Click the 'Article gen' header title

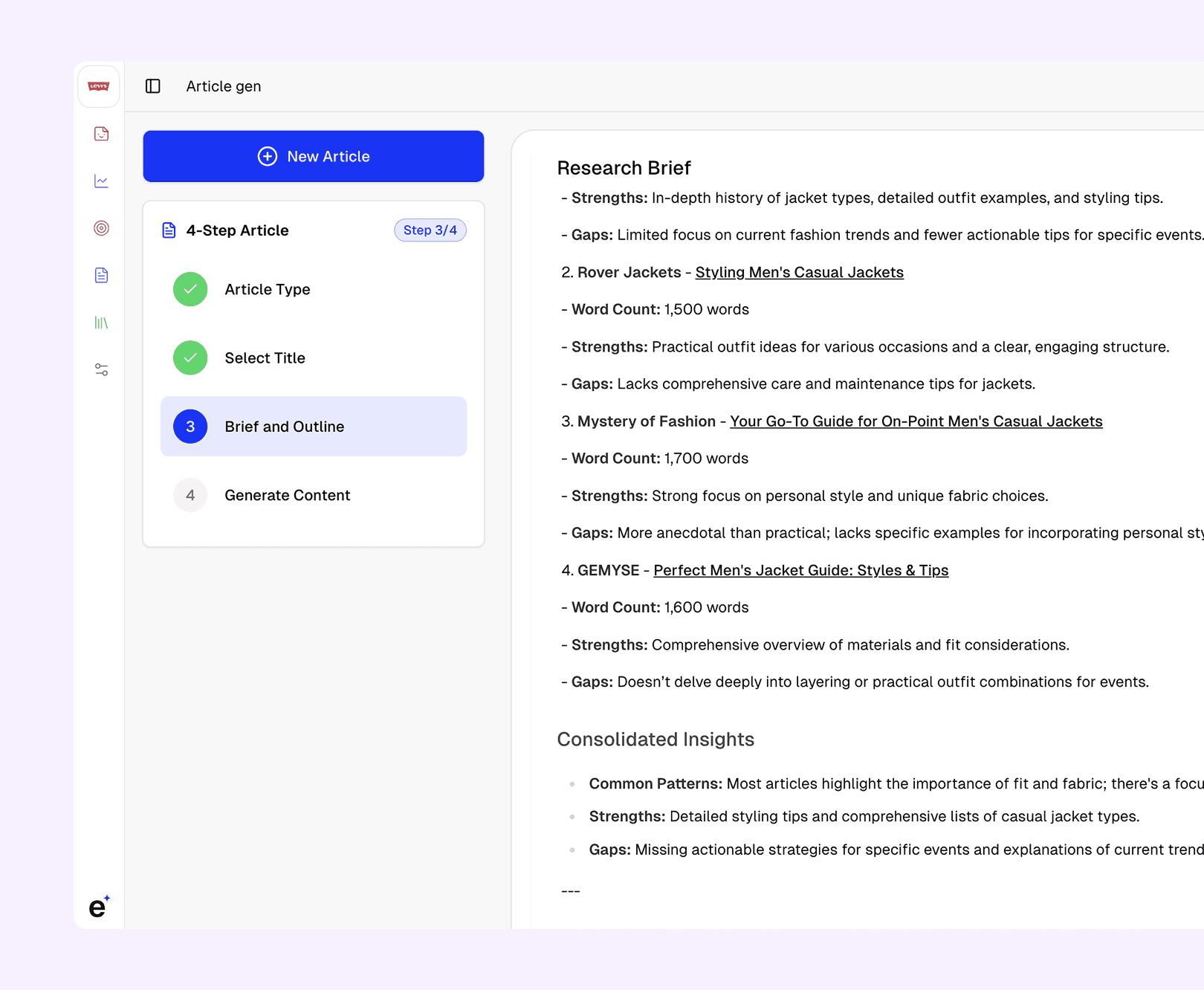(224, 86)
